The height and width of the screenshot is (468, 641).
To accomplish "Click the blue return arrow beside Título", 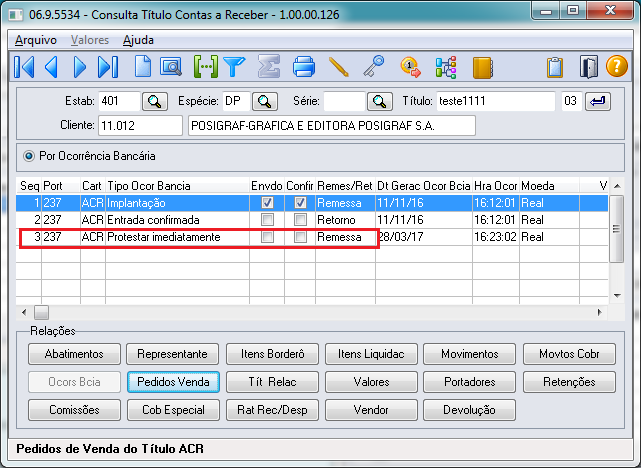I will (x=598, y=101).
